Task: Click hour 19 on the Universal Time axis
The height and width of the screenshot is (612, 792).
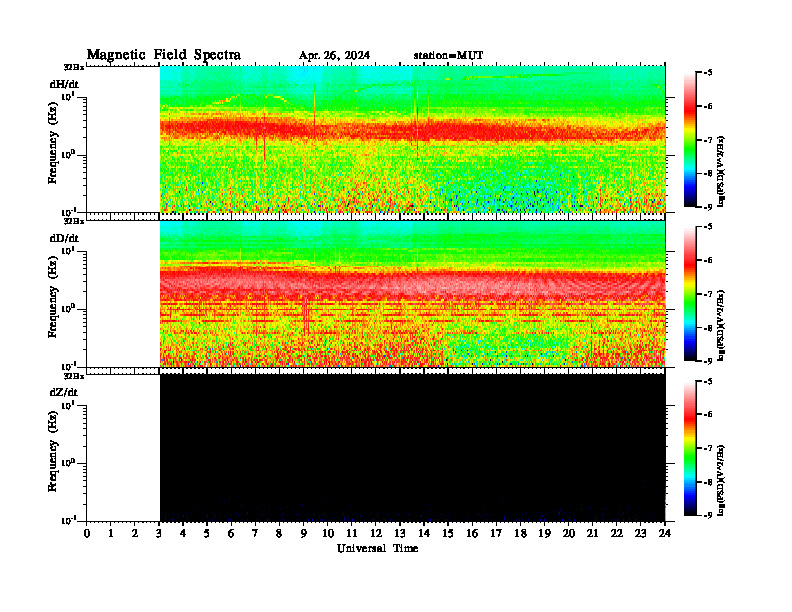Action: 544,533
